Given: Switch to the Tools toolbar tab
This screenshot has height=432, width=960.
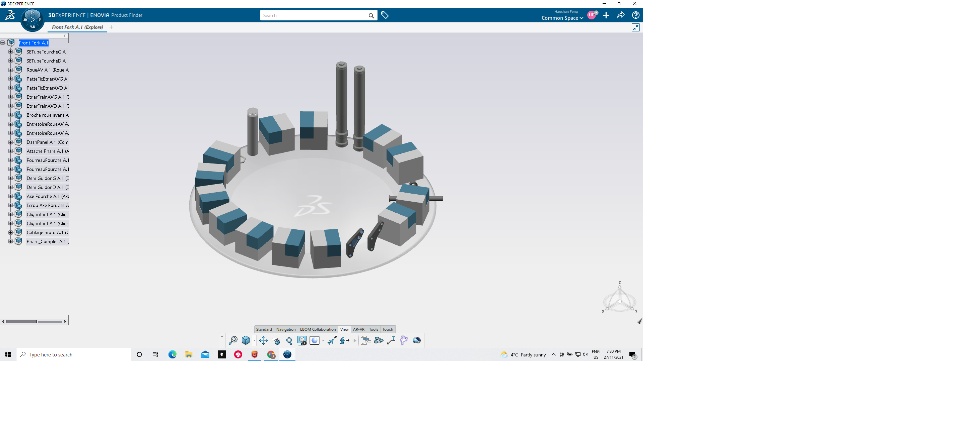Looking at the screenshot, I should 373,329.
